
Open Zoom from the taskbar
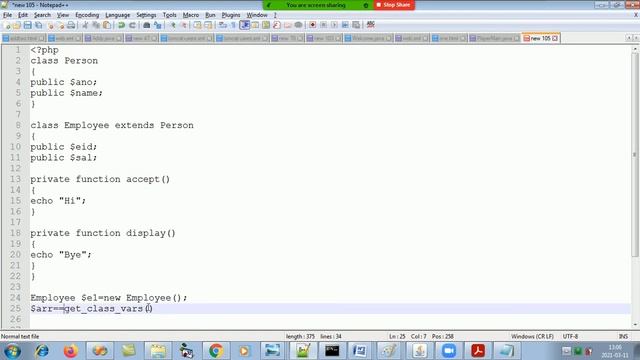tap(449, 351)
